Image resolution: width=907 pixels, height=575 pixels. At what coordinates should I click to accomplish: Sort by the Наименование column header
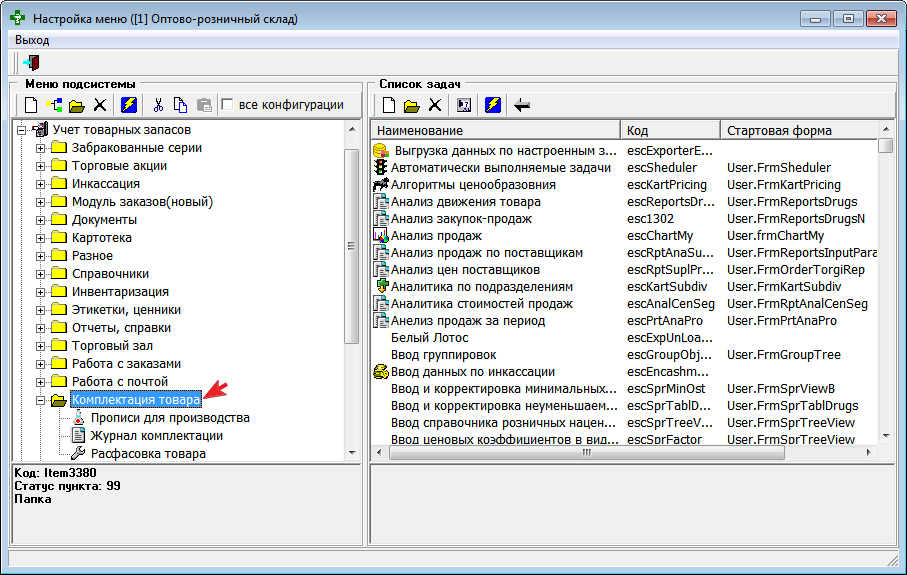click(x=495, y=131)
